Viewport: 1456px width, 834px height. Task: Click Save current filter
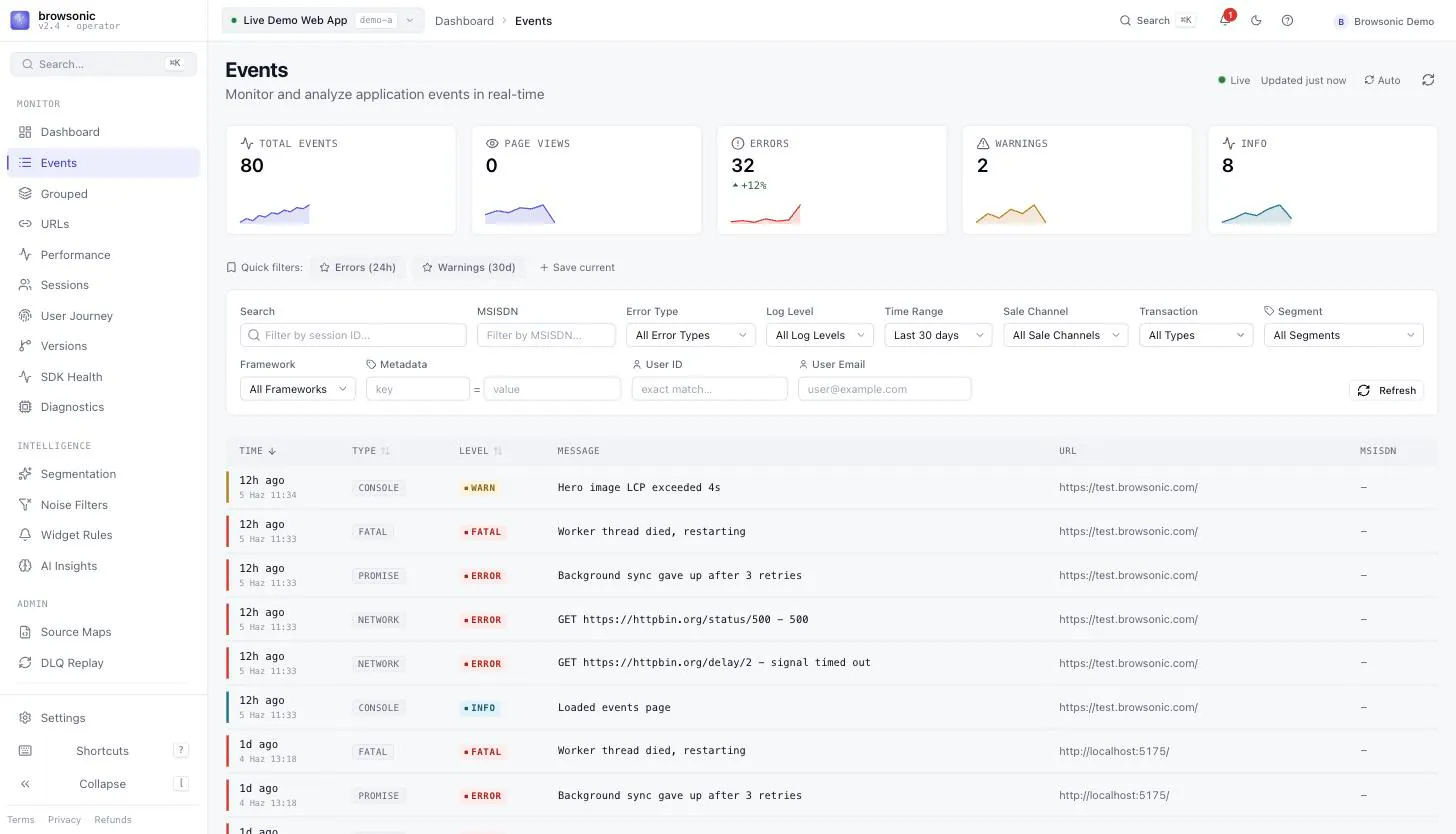577,267
